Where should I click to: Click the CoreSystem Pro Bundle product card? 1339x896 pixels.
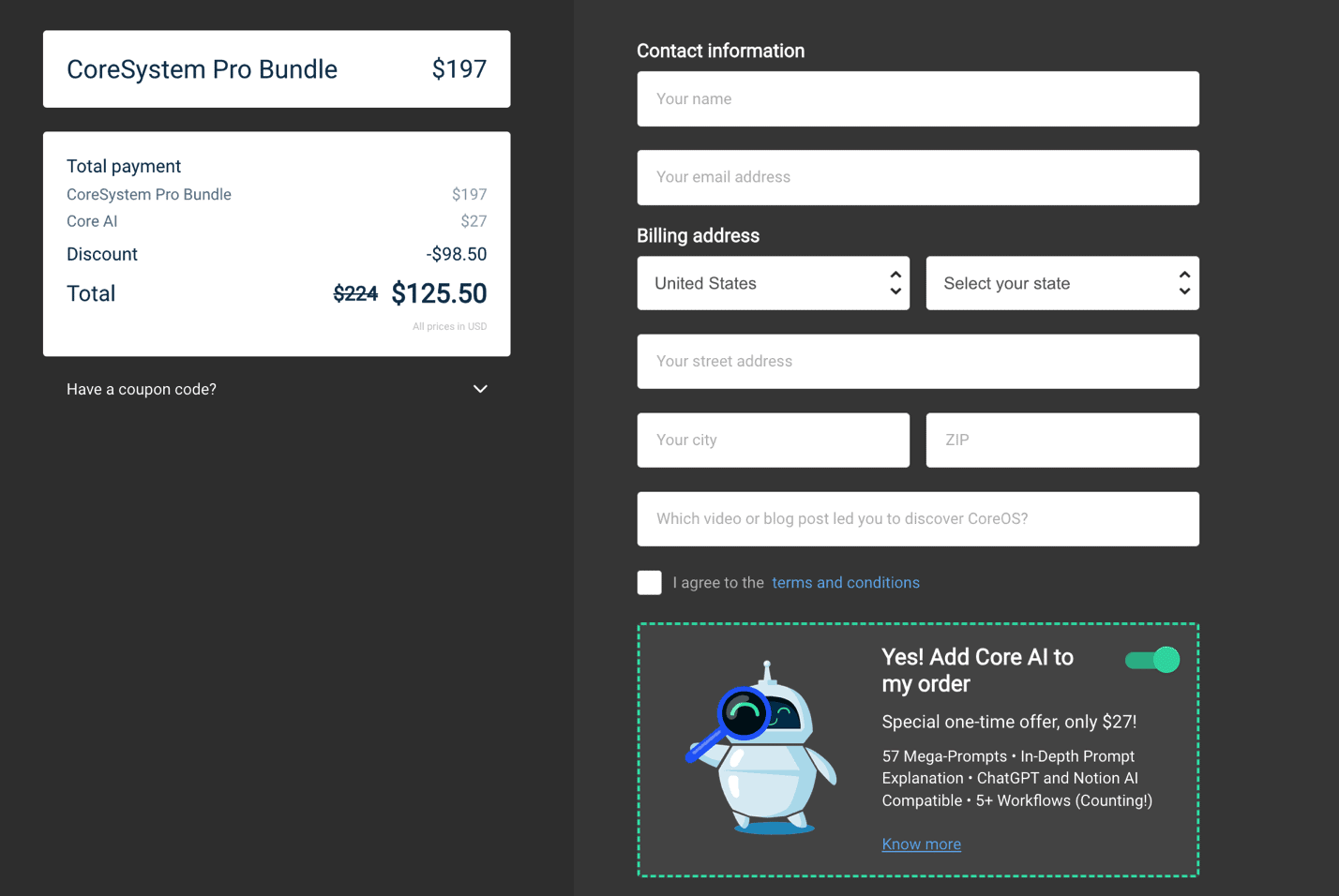277,69
